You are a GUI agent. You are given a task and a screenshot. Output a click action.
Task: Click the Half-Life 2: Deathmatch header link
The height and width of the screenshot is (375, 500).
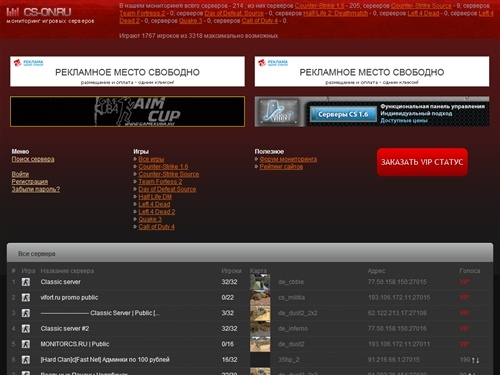(x=336, y=13)
